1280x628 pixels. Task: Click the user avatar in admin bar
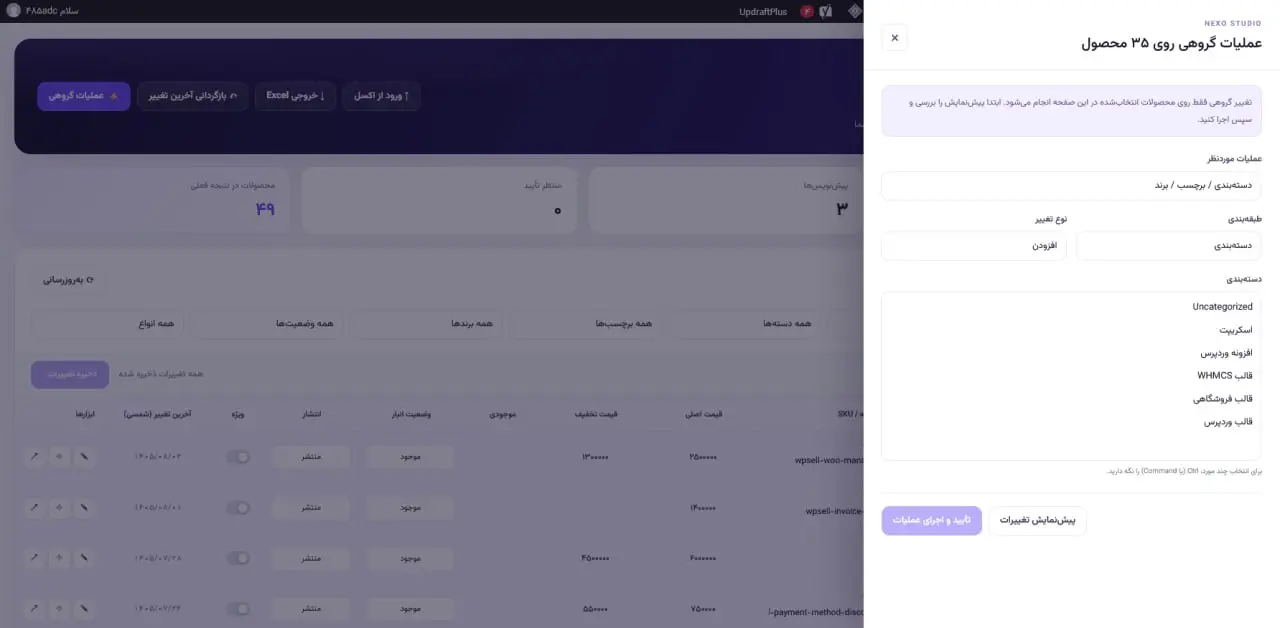pos(12,11)
